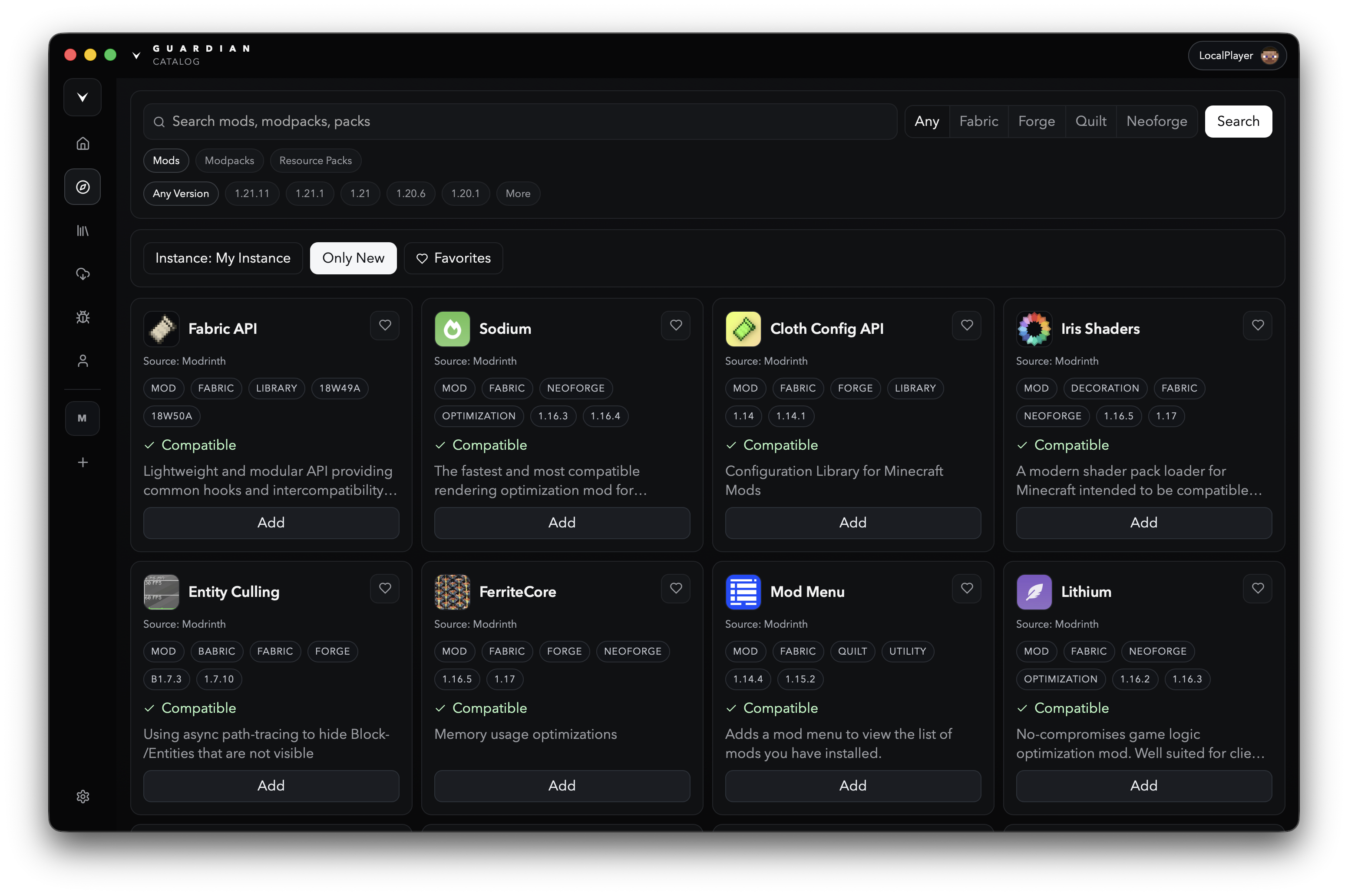1348x896 pixels.
Task: Filter by Fabric loader
Action: pyautogui.click(x=979, y=122)
